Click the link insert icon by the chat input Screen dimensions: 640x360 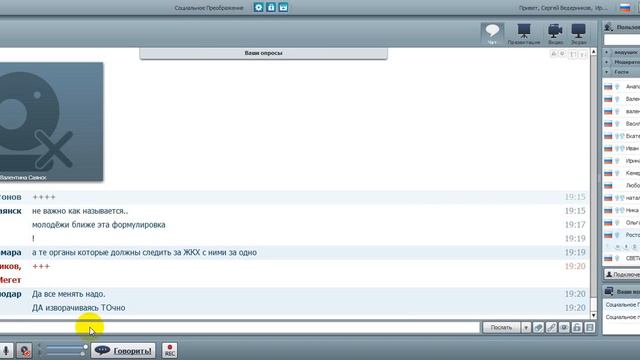point(551,327)
